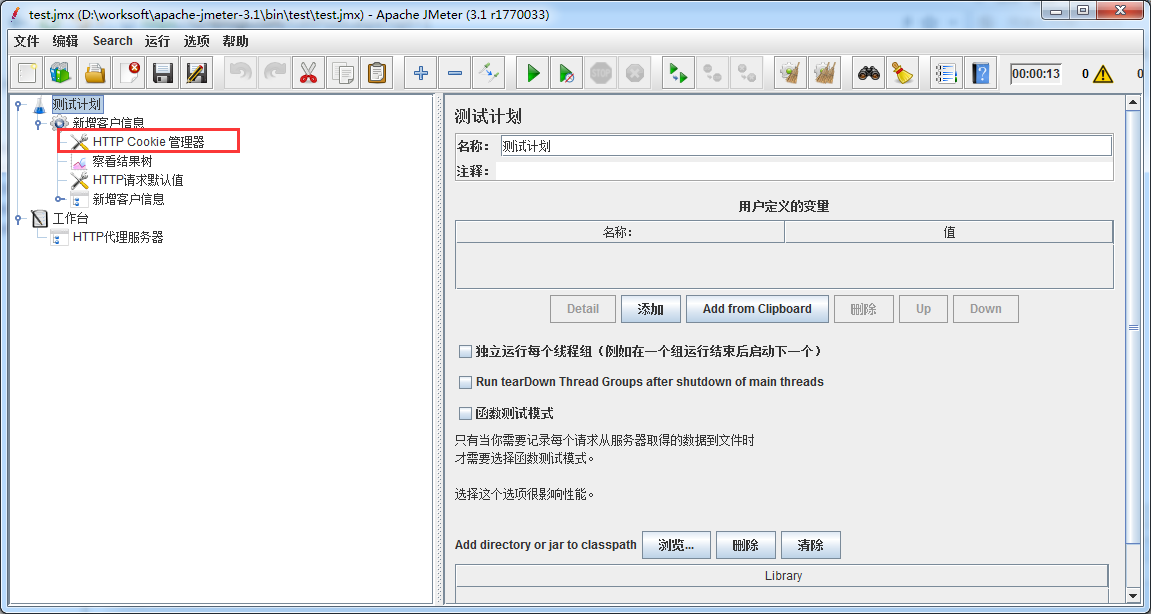Image resolution: width=1151 pixels, height=614 pixels.
Task: Click the Undo arrow icon
Action: (241, 73)
